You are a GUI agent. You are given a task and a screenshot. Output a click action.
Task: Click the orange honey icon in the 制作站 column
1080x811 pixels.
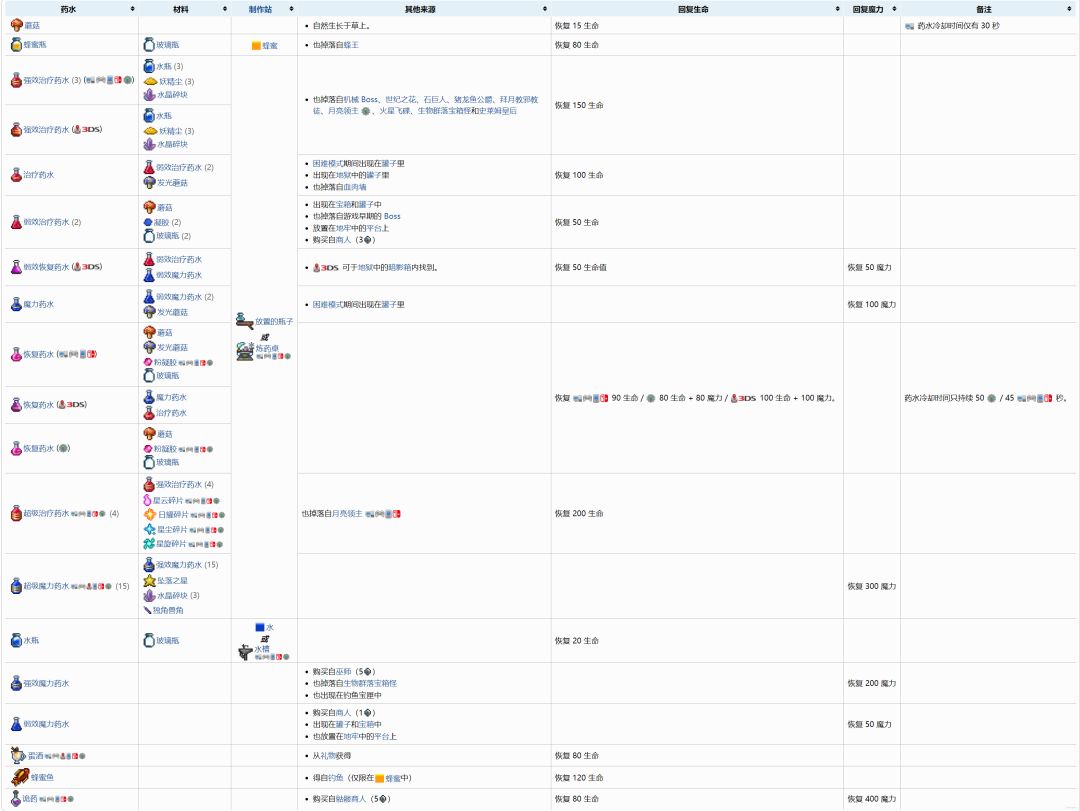(x=256, y=45)
